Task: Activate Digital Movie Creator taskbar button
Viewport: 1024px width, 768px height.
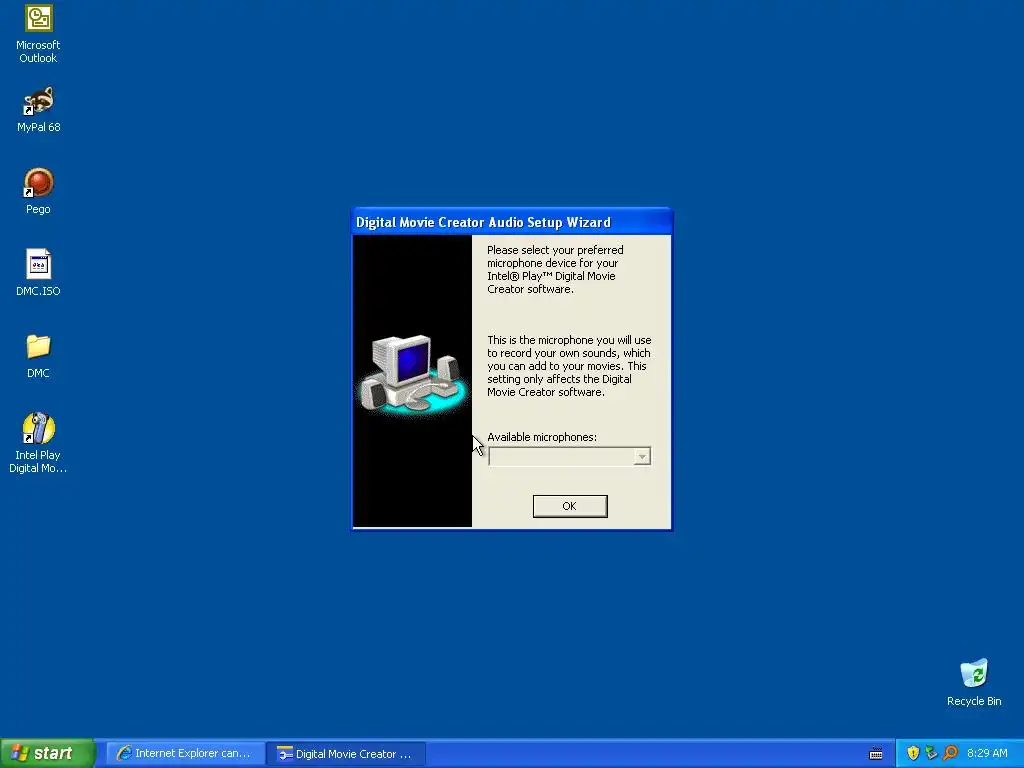Action: [346, 754]
